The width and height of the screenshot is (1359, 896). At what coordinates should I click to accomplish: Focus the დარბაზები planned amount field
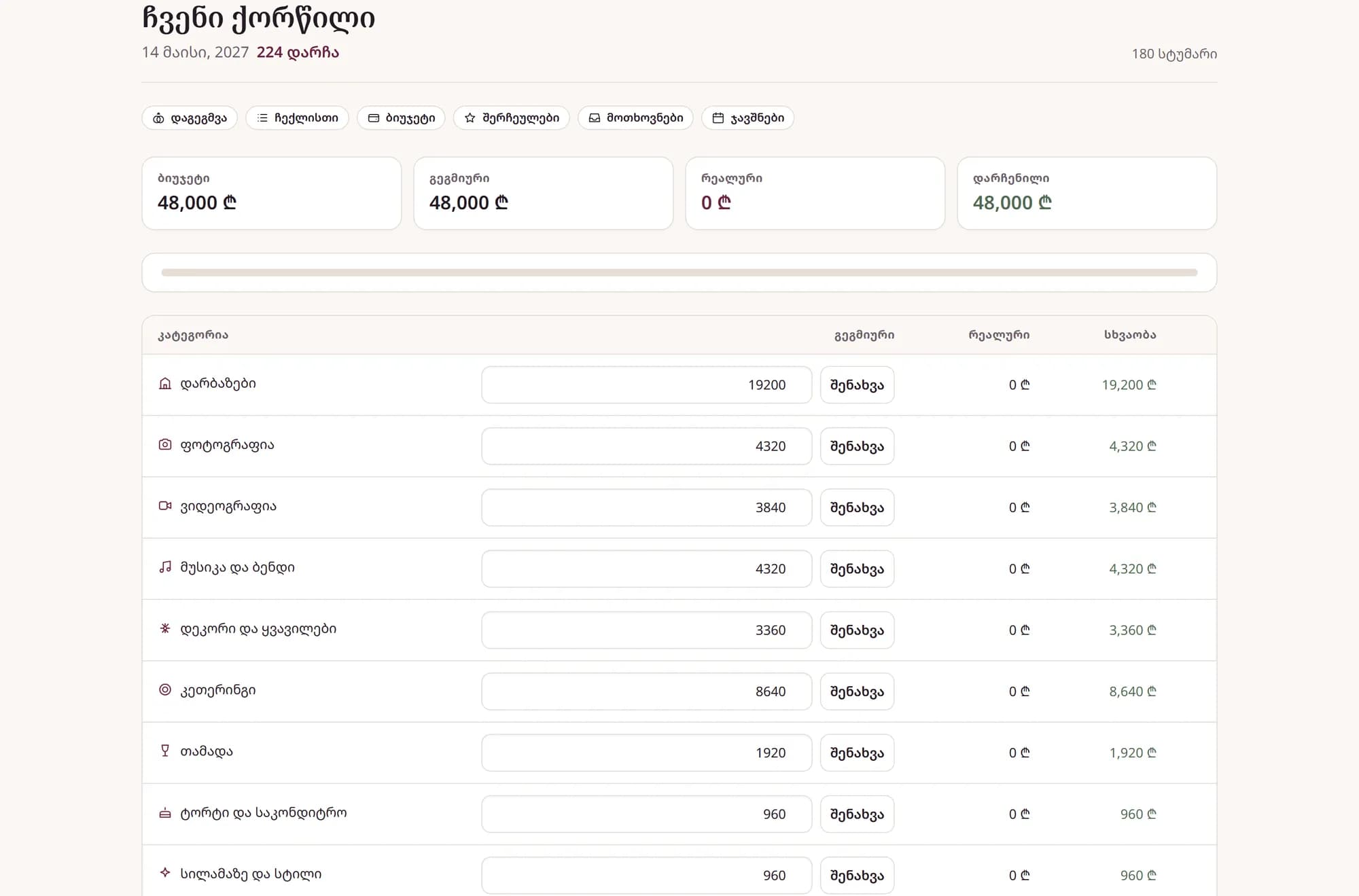click(x=646, y=385)
